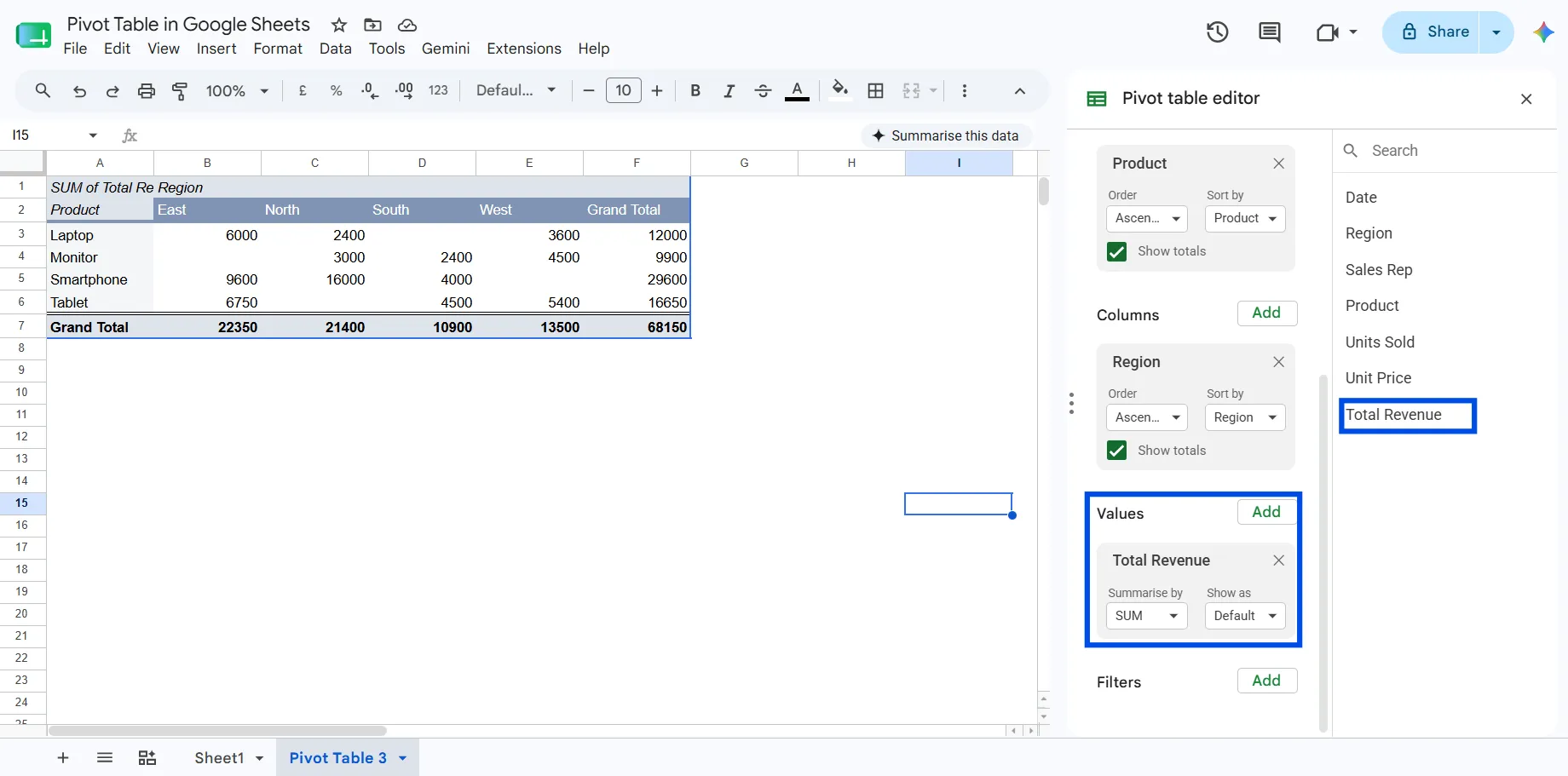Open the Default font dropdown
Screen dimensions: 1568x776
pos(516,90)
